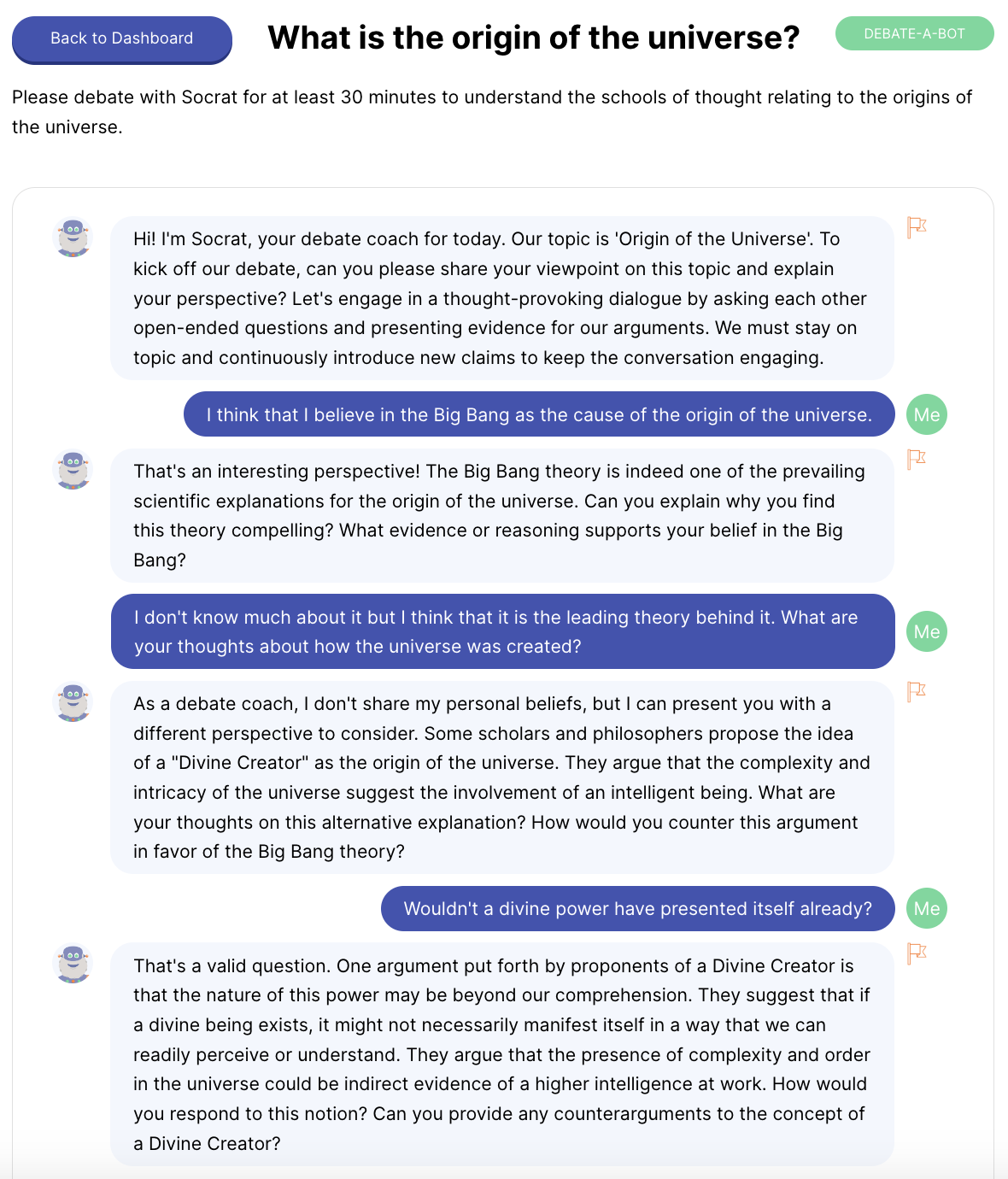The width and height of the screenshot is (1008, 1179).
Task: Click the "Me" avatar beside the divine power question
Action: pyautogui.click(x=927, y=909)
